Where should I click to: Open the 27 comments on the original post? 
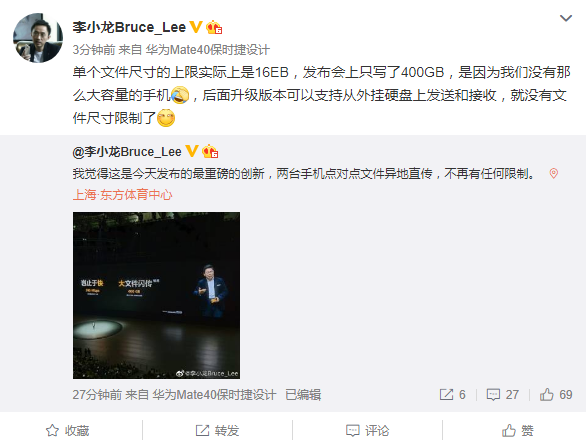coord(503,394)
